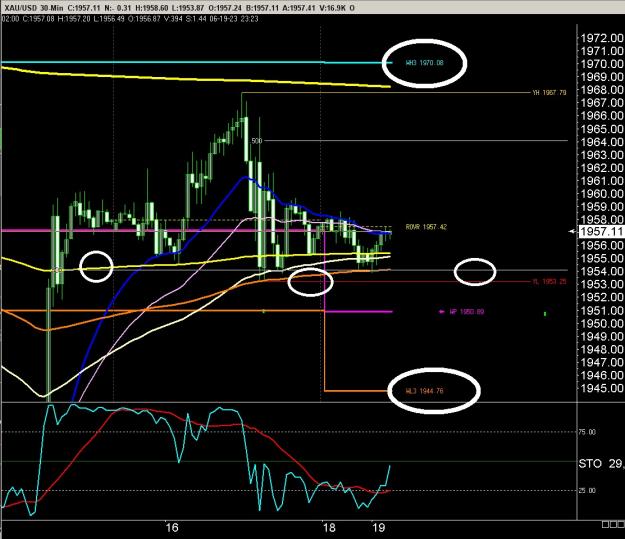Select the C:1957.11 close value in header
This screenshot has width=625, height=539.
pos(85,8)
